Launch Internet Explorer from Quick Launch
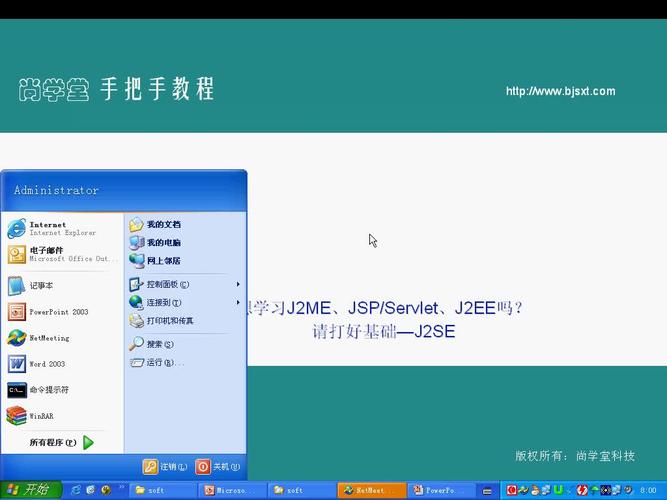The image size is (667, 500). (x=76, y=490)
